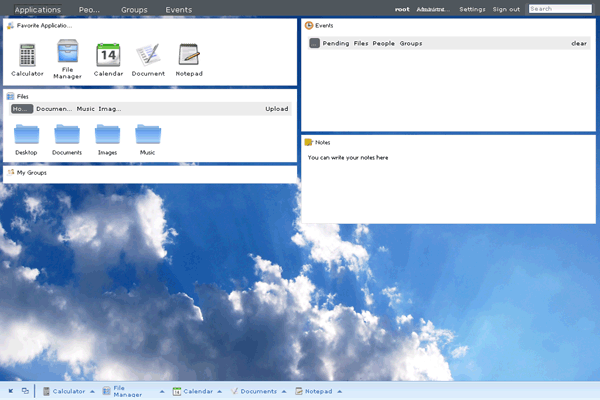Expand the arrow next to Documents in taskbar
This screenshot has width=600, height=400.
pos(284,391)
